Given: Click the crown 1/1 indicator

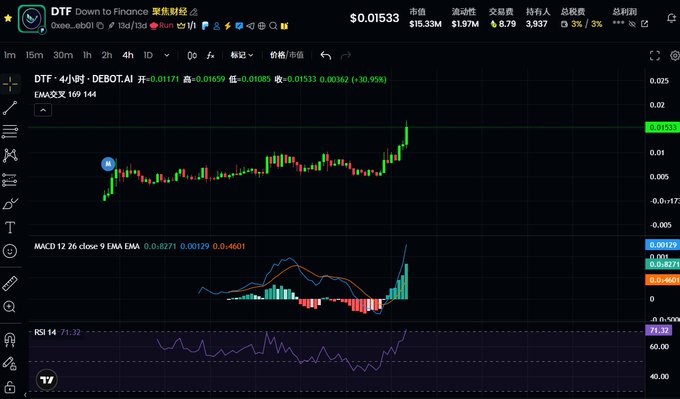Looking at the screenshot, I should (186, 26).
